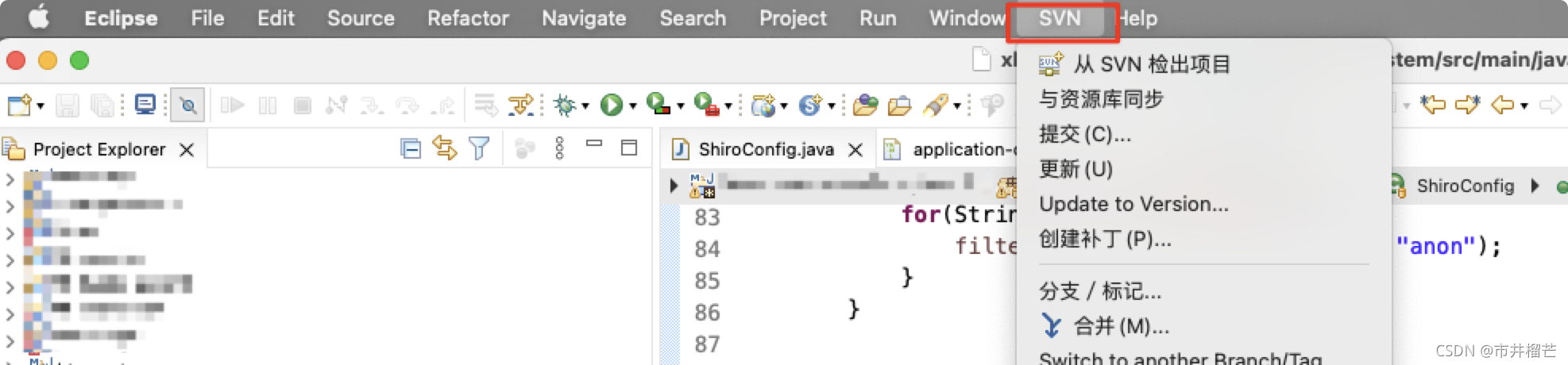The image size is (1568, 365).
Task: Maximize the Project Explorer view
Action: 629,148
